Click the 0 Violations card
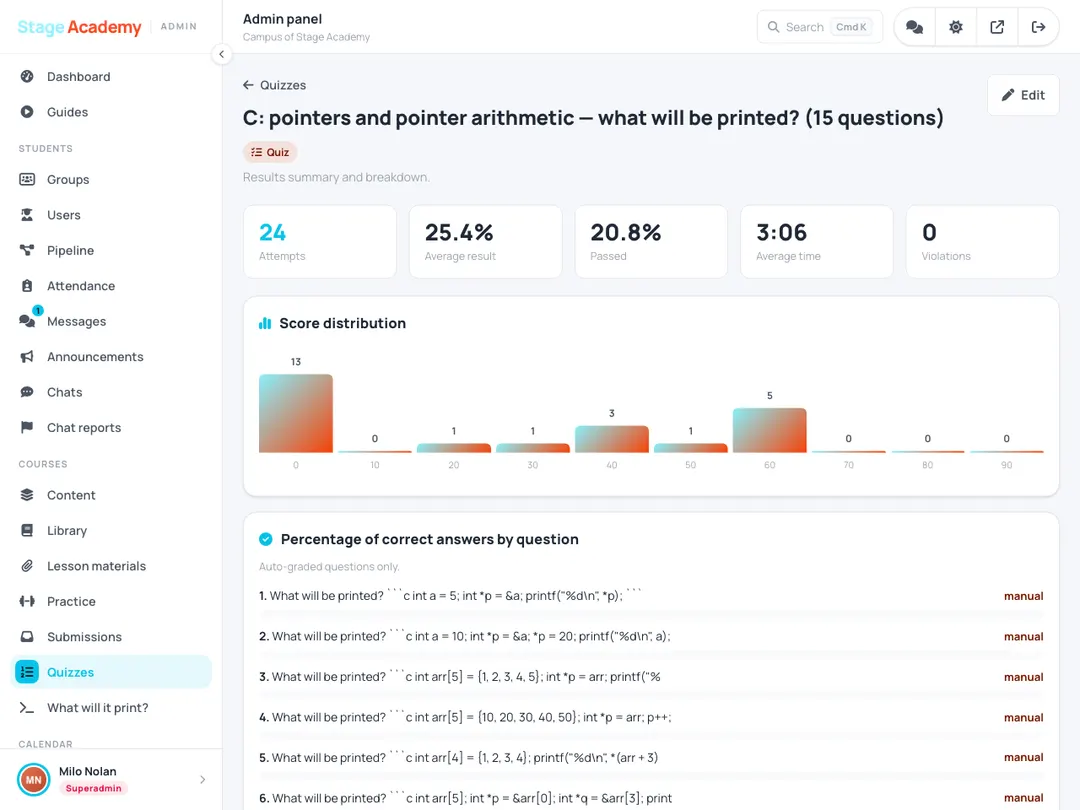Viewport: 1080px width, 810px height. [x=982, y=242]
